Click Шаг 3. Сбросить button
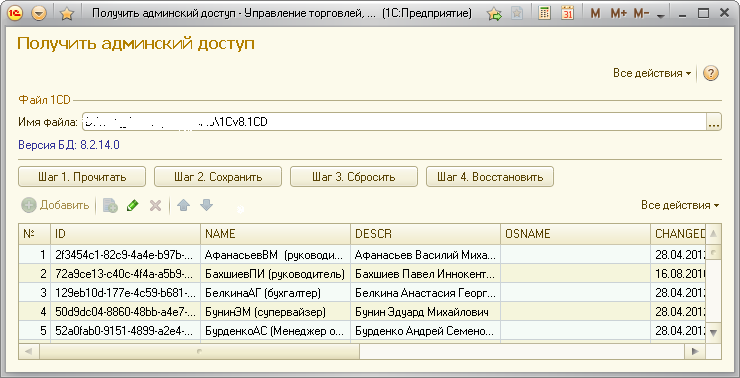This screenshot has height=378, width=740. pos(353,177)
